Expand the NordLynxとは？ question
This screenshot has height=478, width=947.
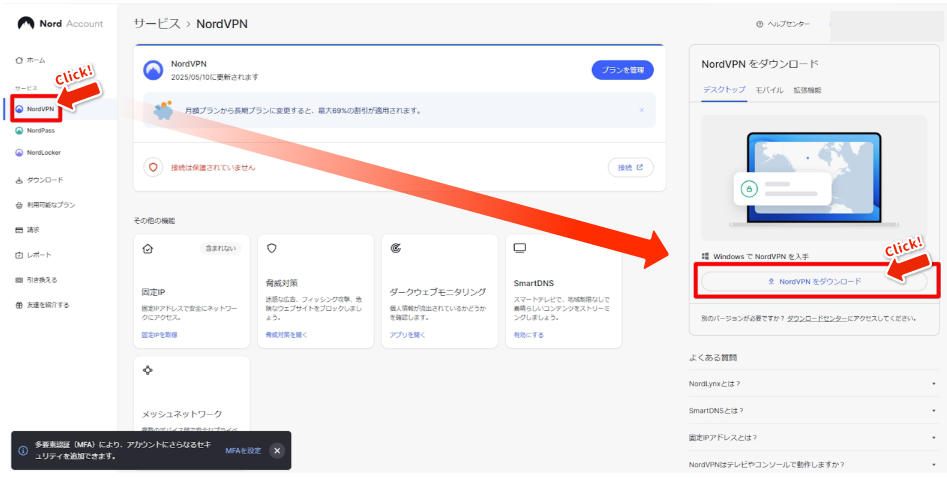click(812, 383)
